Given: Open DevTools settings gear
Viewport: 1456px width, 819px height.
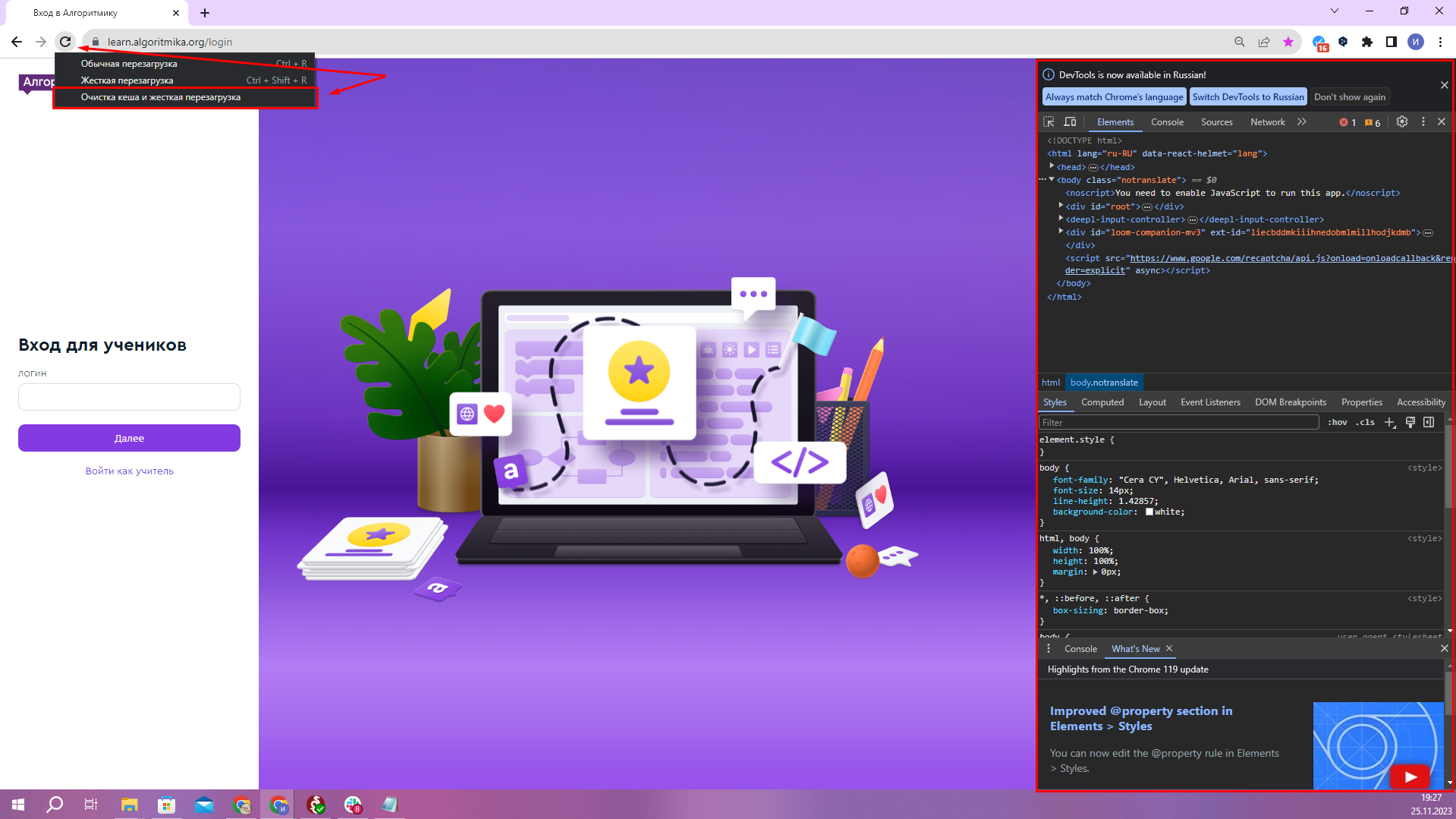Looking at the screenshot, I should coord(1402,121).
